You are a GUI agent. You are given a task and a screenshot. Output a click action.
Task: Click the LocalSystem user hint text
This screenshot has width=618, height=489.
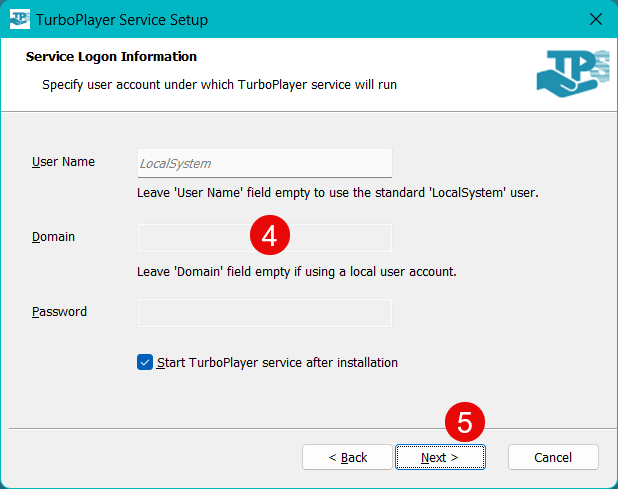(x=338, y=192)
